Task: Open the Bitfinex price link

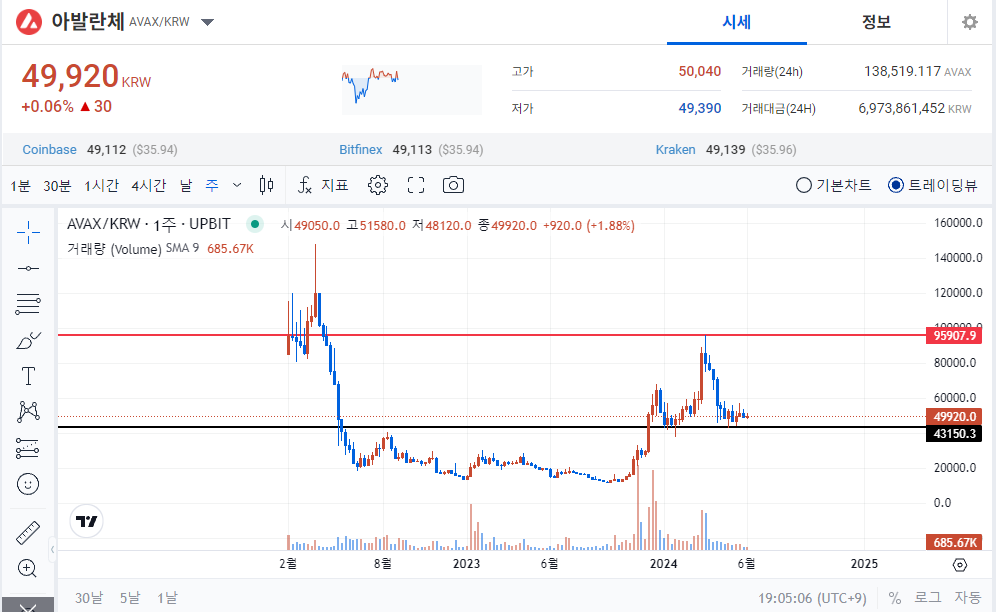Action: [x=361, y=149]
